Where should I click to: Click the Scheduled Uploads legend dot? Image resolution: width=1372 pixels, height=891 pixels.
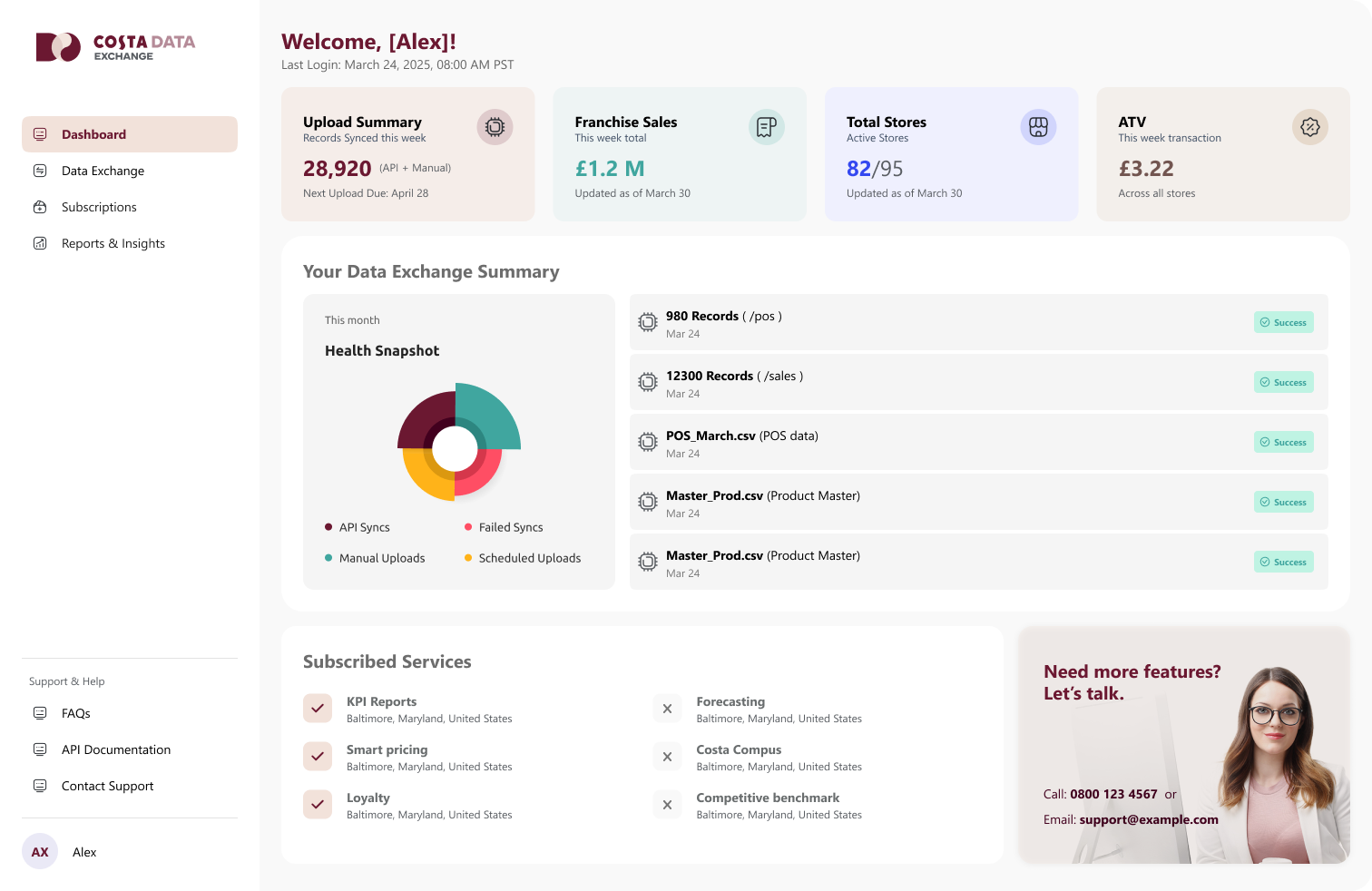[x=468, y=558]
